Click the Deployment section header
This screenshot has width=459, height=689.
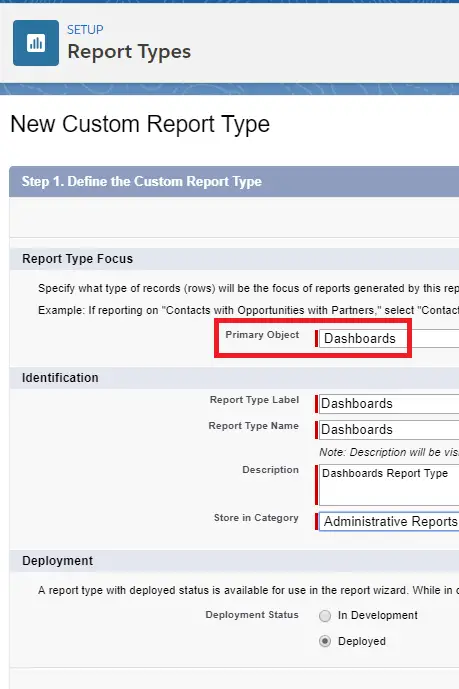click(x=58, y=561)
